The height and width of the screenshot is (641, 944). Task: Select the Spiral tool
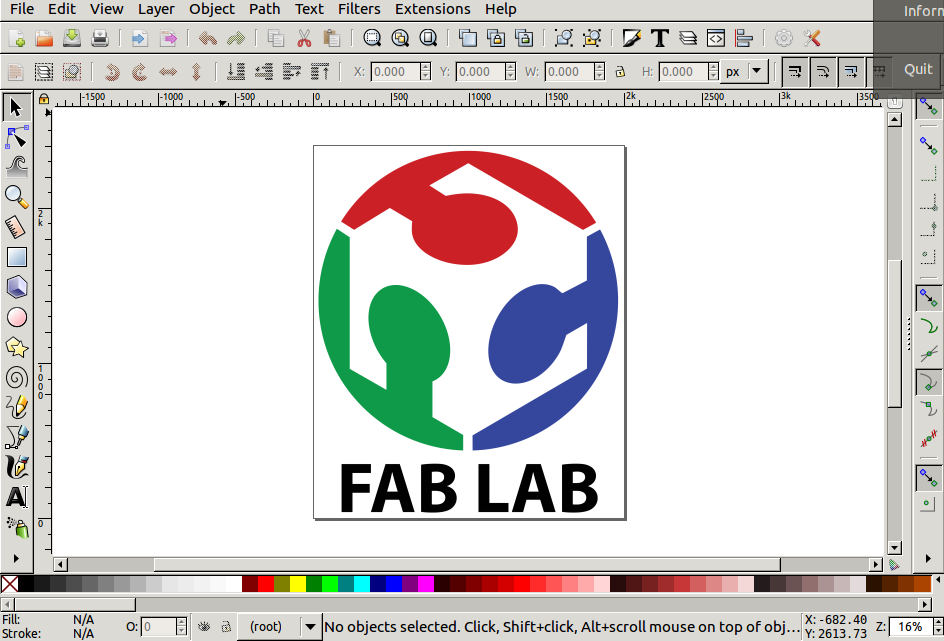(16, 377)
